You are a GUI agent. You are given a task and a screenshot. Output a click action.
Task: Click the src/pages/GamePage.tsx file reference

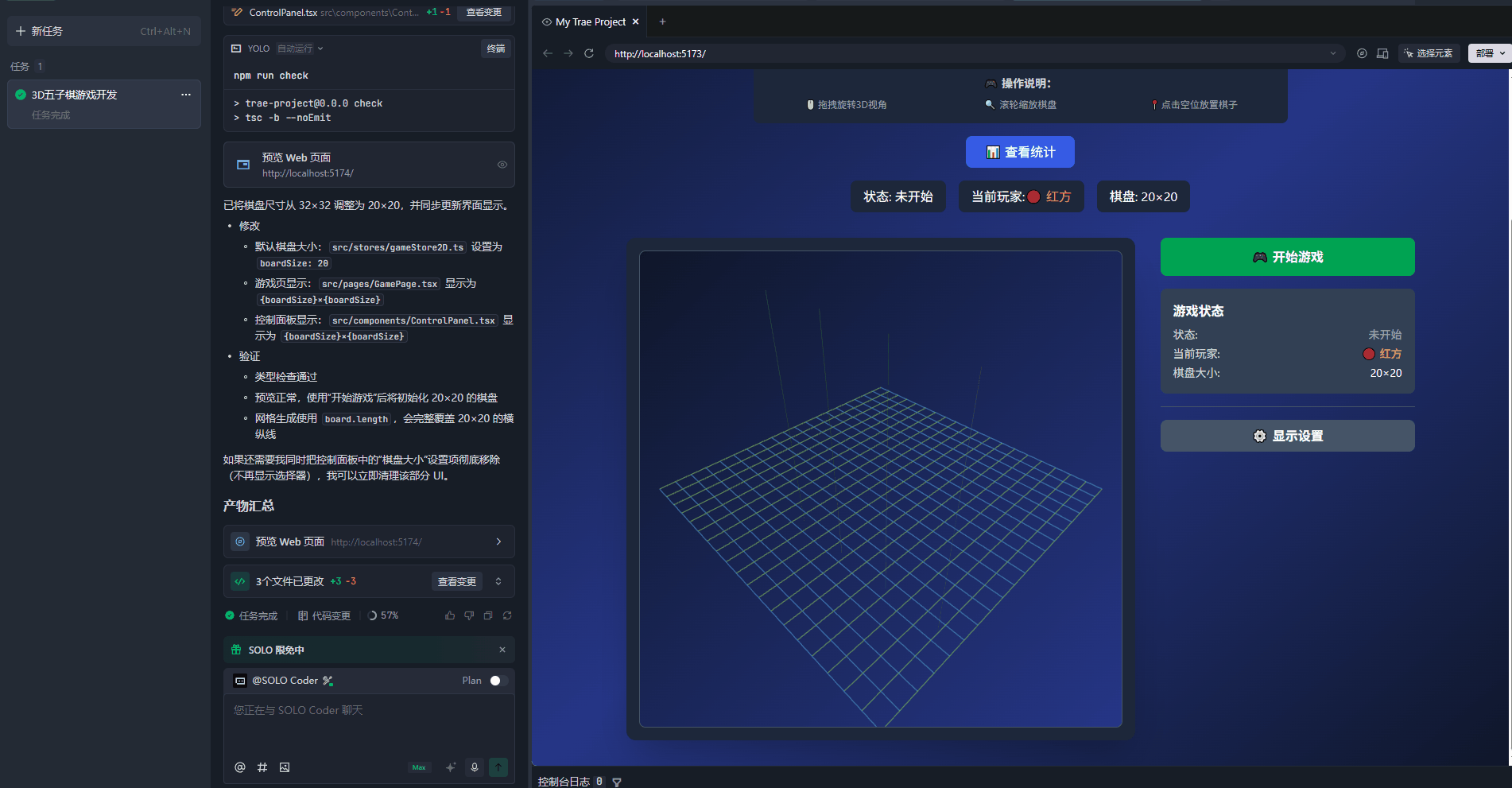[x=379, y=284]
